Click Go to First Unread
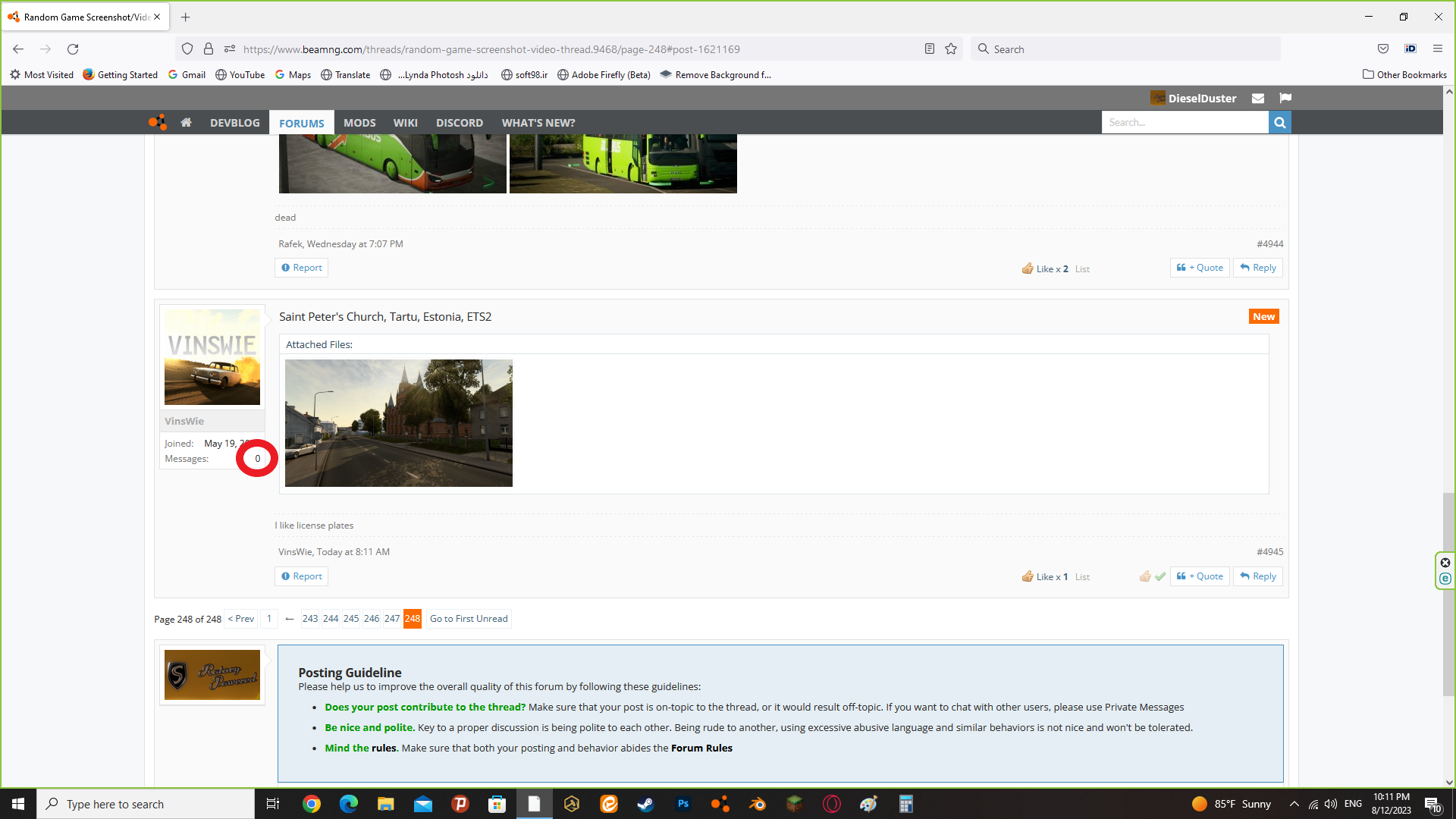Image resolution: width=1456 pixels, height=819 pixels. [469, 619]
